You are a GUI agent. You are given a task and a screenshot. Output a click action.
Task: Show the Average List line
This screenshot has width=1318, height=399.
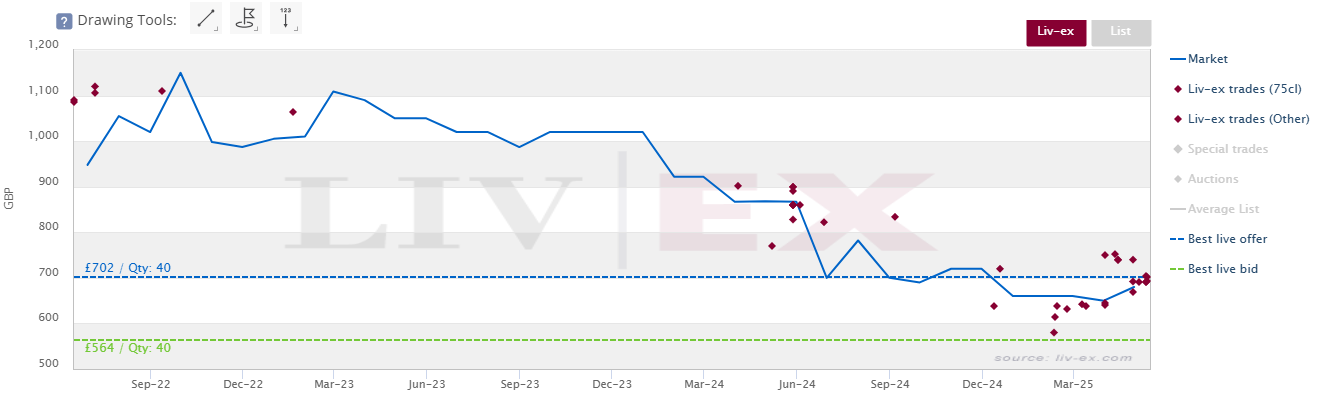[x=1214, y=209]
